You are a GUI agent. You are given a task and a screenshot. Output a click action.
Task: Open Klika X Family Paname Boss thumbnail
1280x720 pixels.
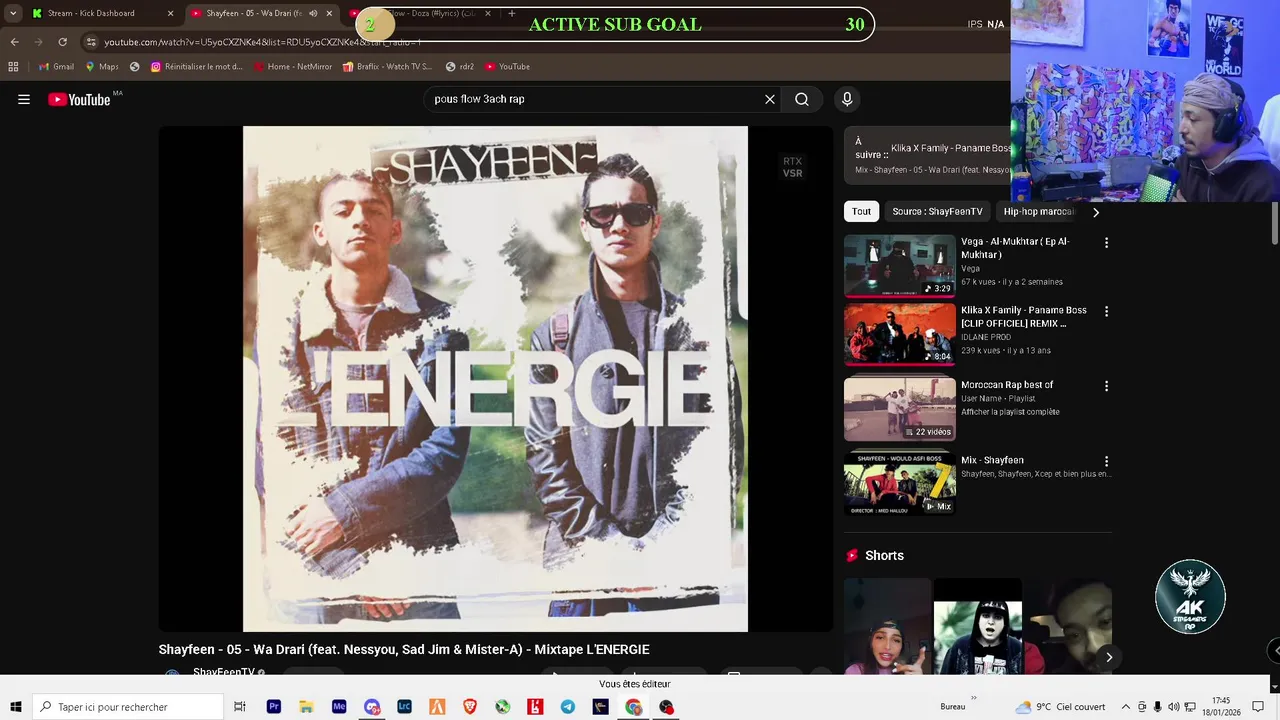[900, 335]
